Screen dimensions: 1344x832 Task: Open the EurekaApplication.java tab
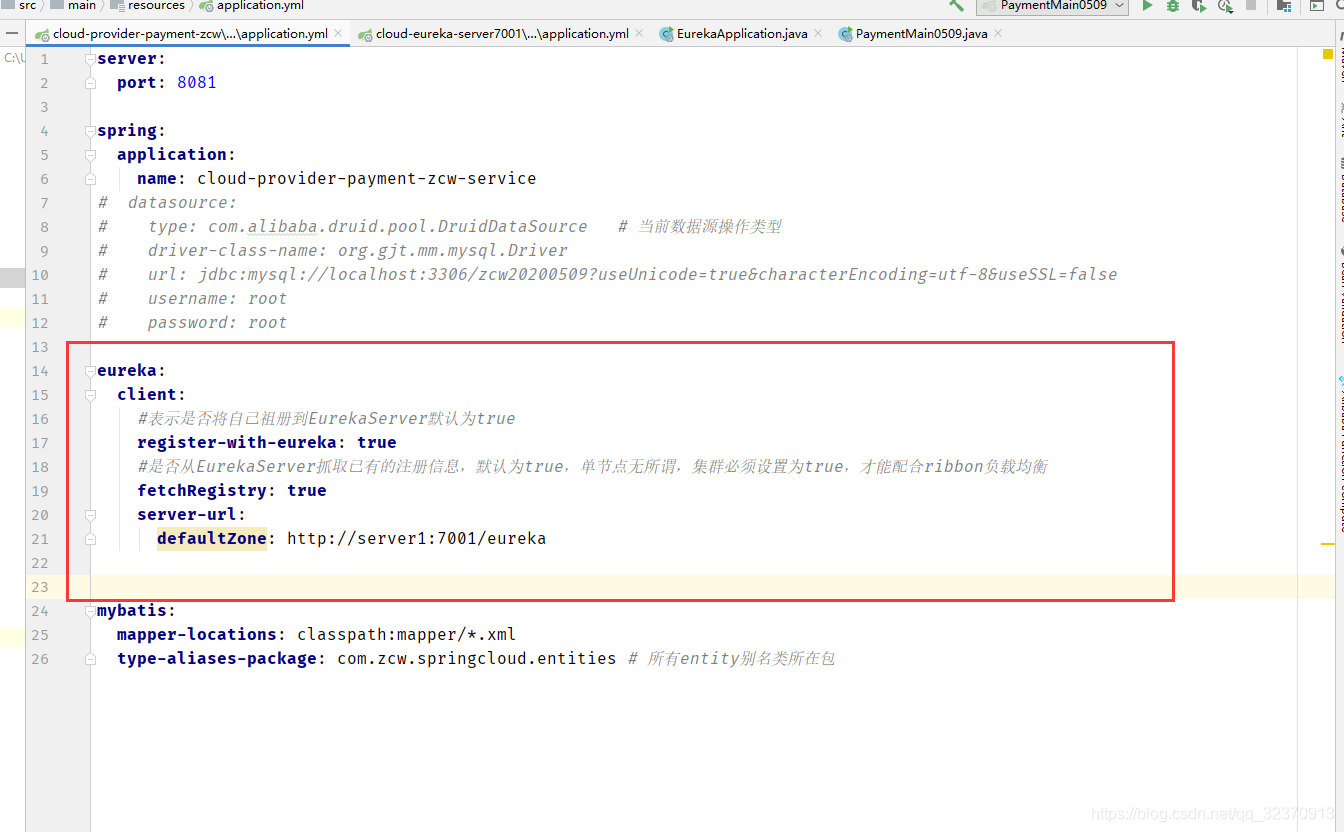click(x=742, y=33)
